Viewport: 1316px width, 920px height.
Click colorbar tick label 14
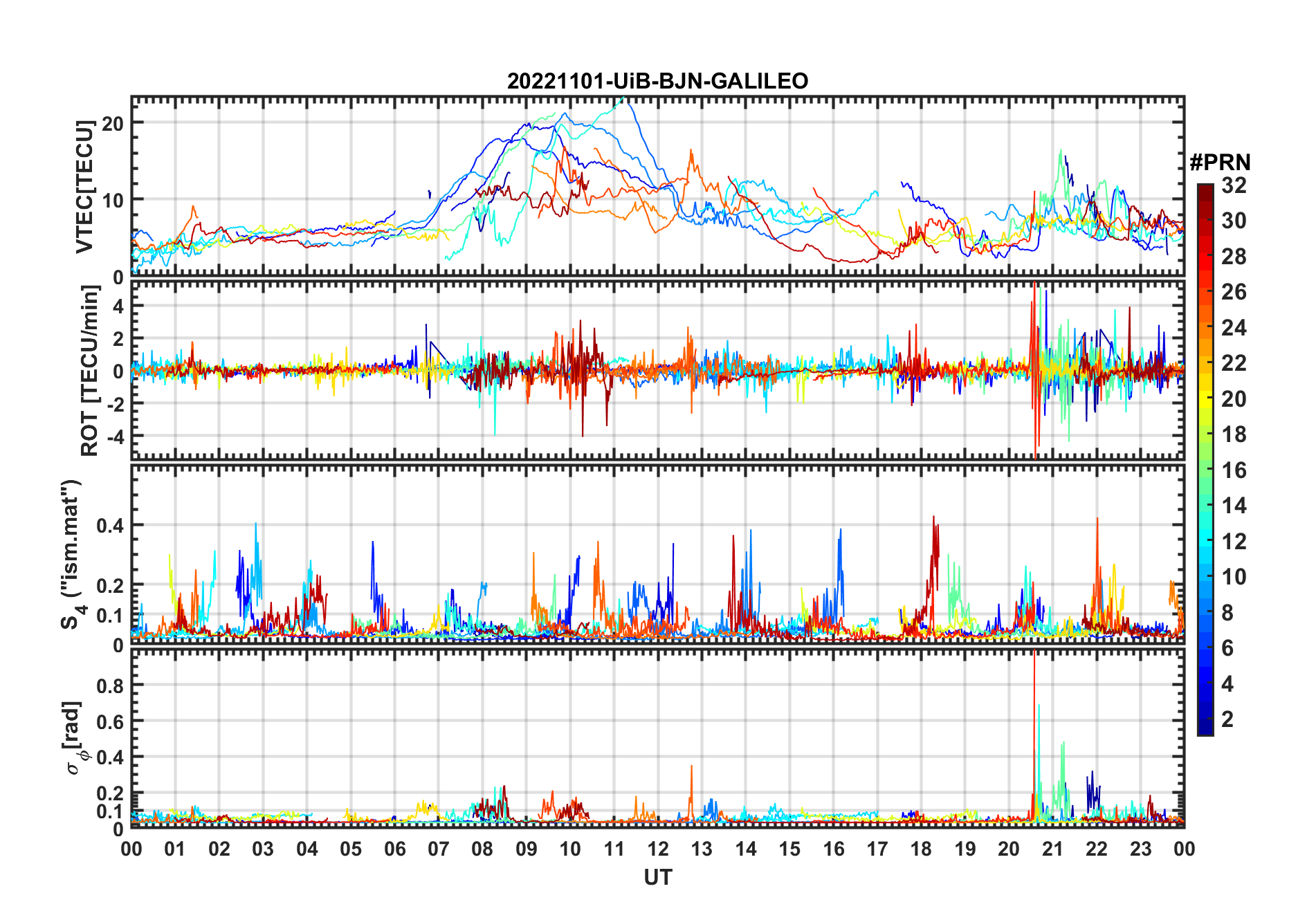pyautogui.click(x=1234, y=506)
